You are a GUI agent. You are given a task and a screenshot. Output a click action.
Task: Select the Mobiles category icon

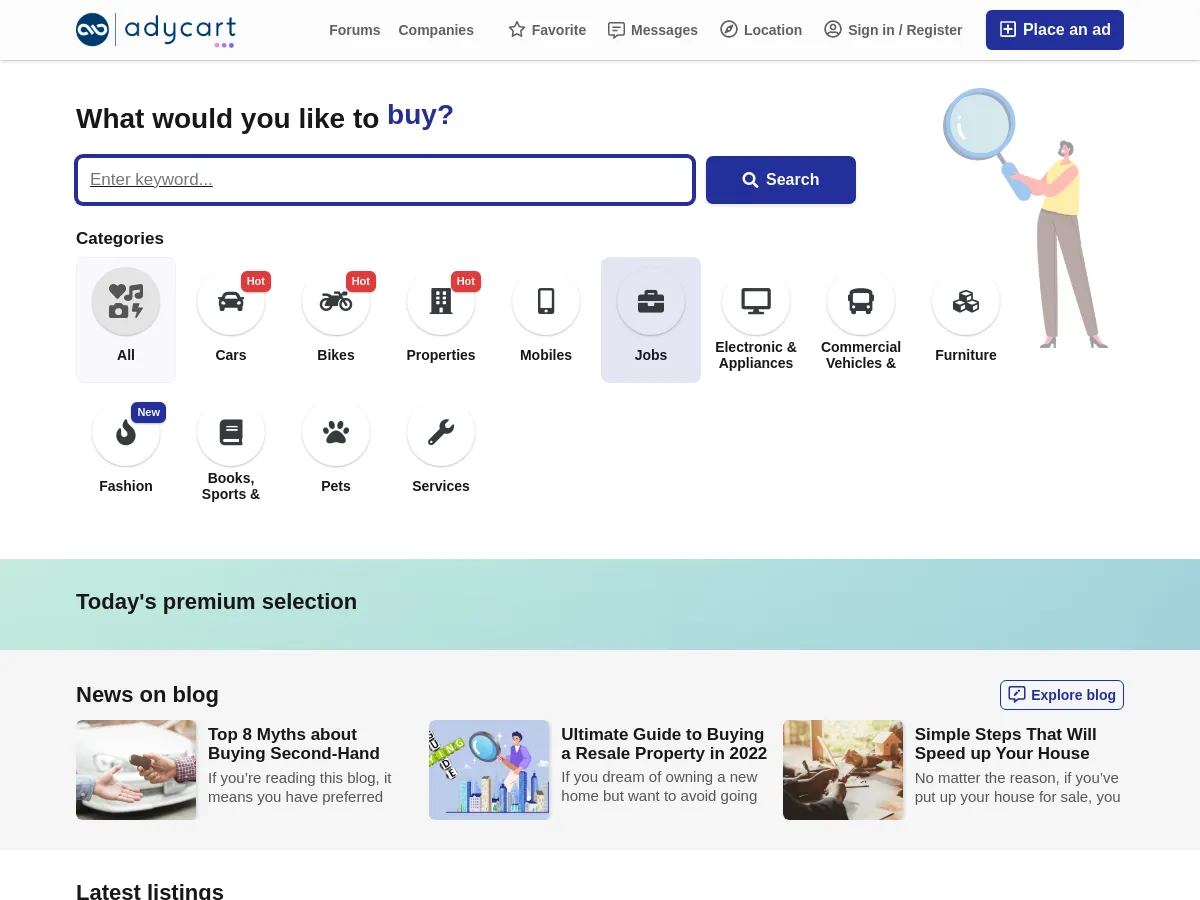(x=546, y=301)
